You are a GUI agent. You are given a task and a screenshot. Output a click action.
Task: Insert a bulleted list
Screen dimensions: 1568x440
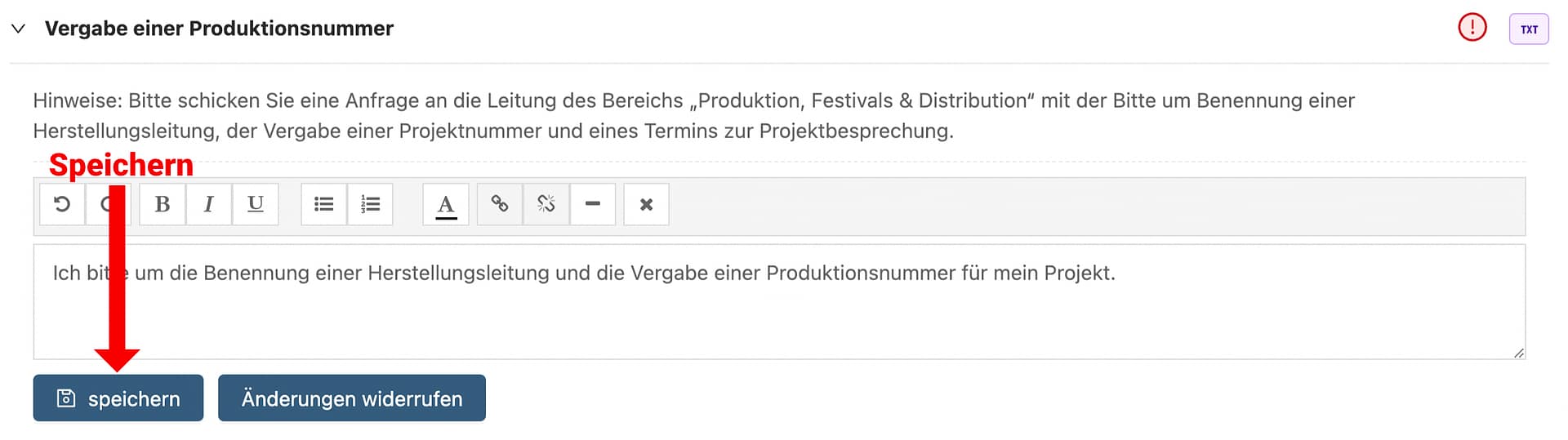[324, 204]
